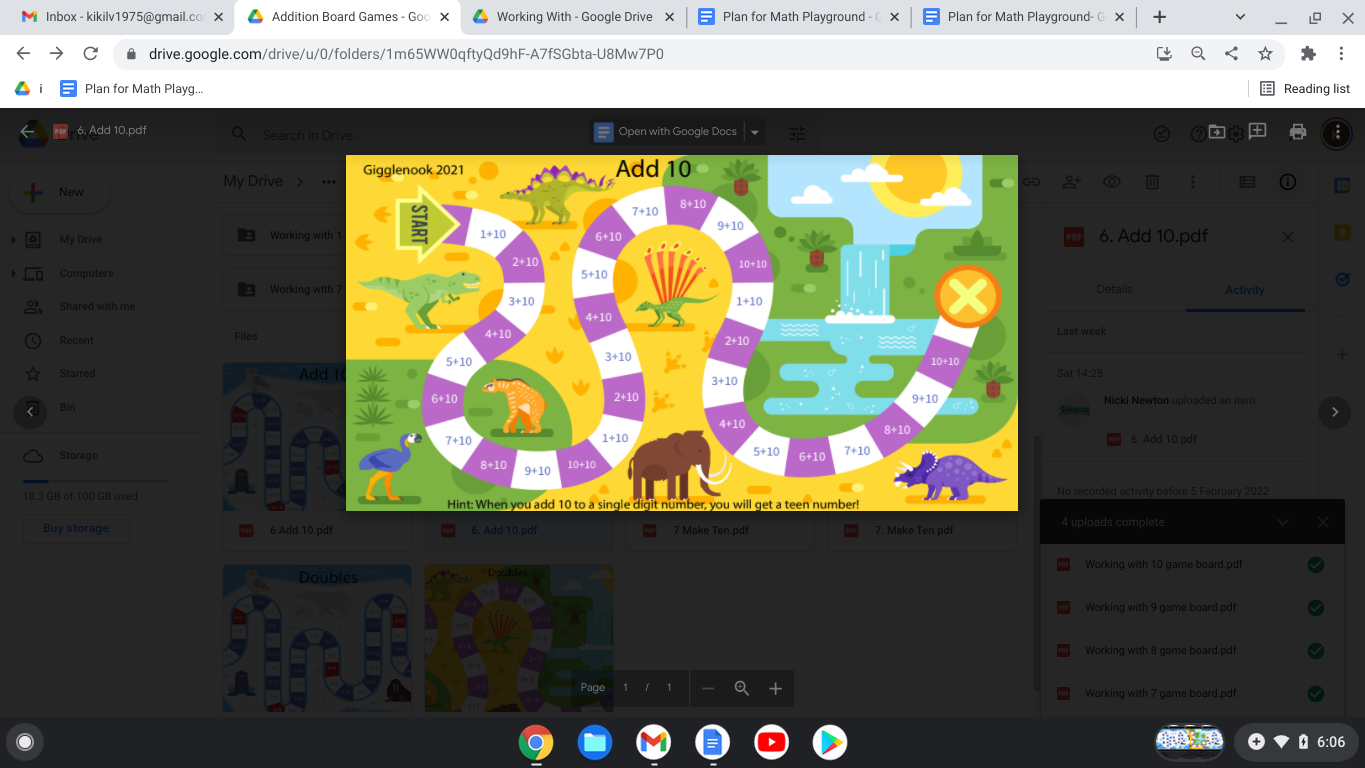This screenshot has width=1365, height=768.
Task: Click the Reading list button
Action: 1305,89
